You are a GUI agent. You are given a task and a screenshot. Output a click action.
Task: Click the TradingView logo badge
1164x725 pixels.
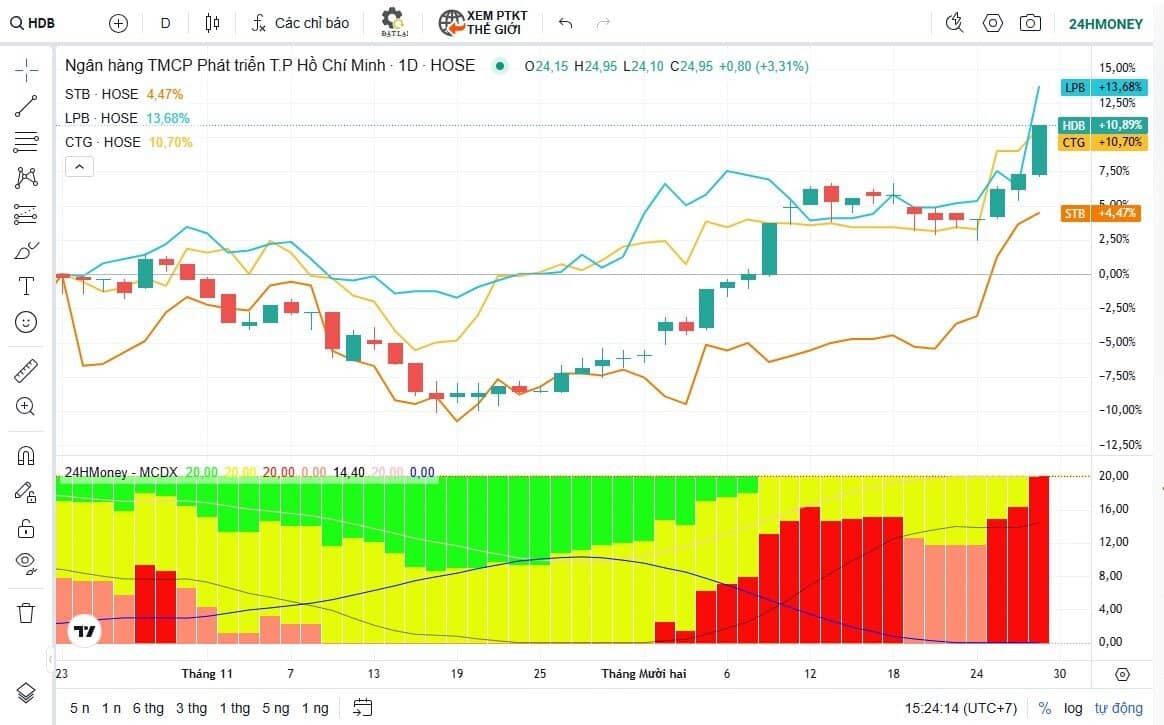tap(85, 631)
